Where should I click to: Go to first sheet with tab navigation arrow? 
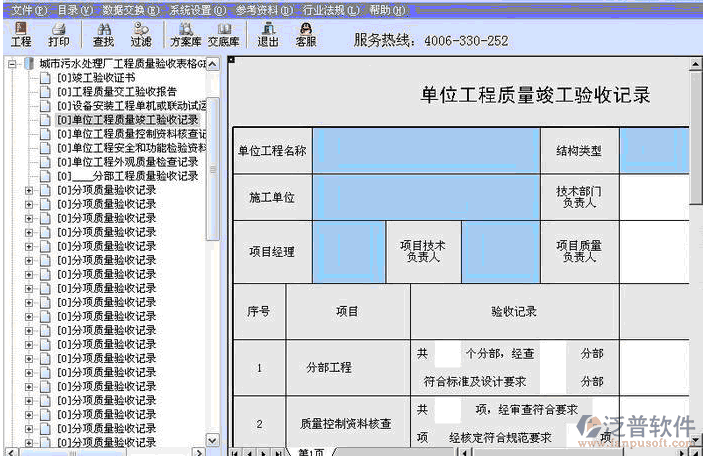(235, 453)
